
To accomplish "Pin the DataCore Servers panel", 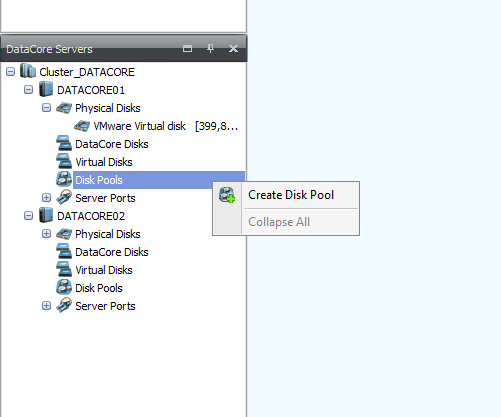I will pyautogui.click(x=210, y=49).
